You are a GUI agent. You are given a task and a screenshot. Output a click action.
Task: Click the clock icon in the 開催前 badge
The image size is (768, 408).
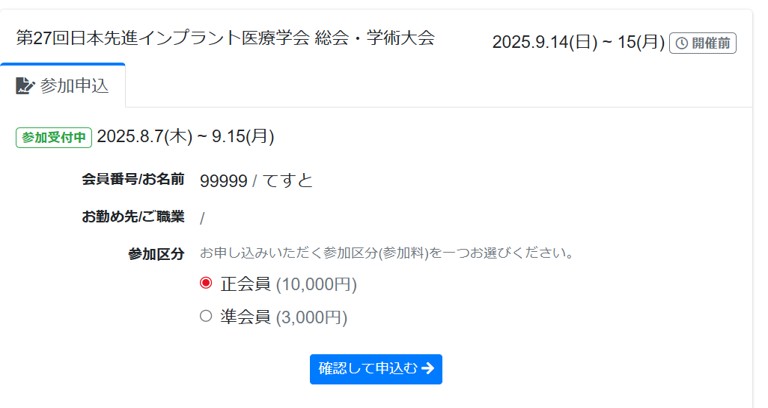[682, 43]
